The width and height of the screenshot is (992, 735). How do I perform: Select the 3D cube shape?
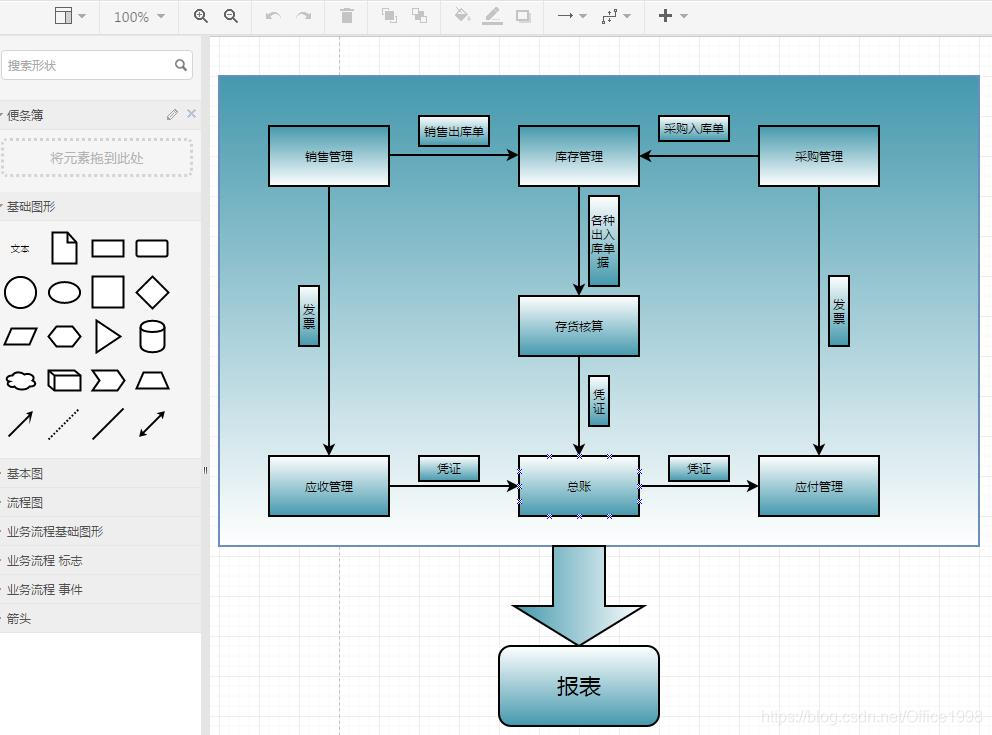(x=65, y=381)
